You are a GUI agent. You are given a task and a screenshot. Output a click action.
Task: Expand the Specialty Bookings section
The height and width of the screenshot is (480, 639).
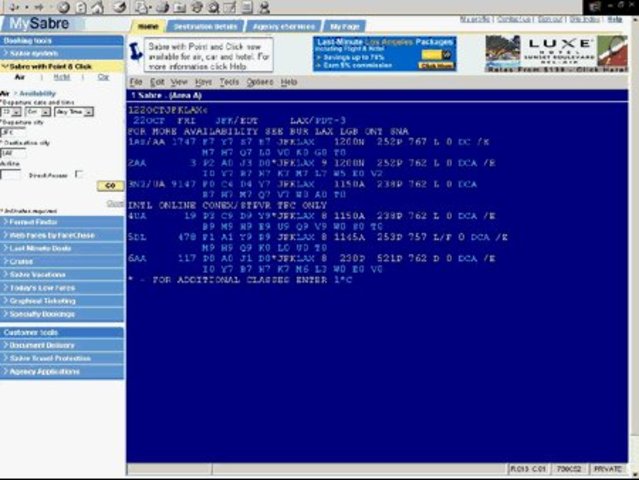[x=62, y=314]
